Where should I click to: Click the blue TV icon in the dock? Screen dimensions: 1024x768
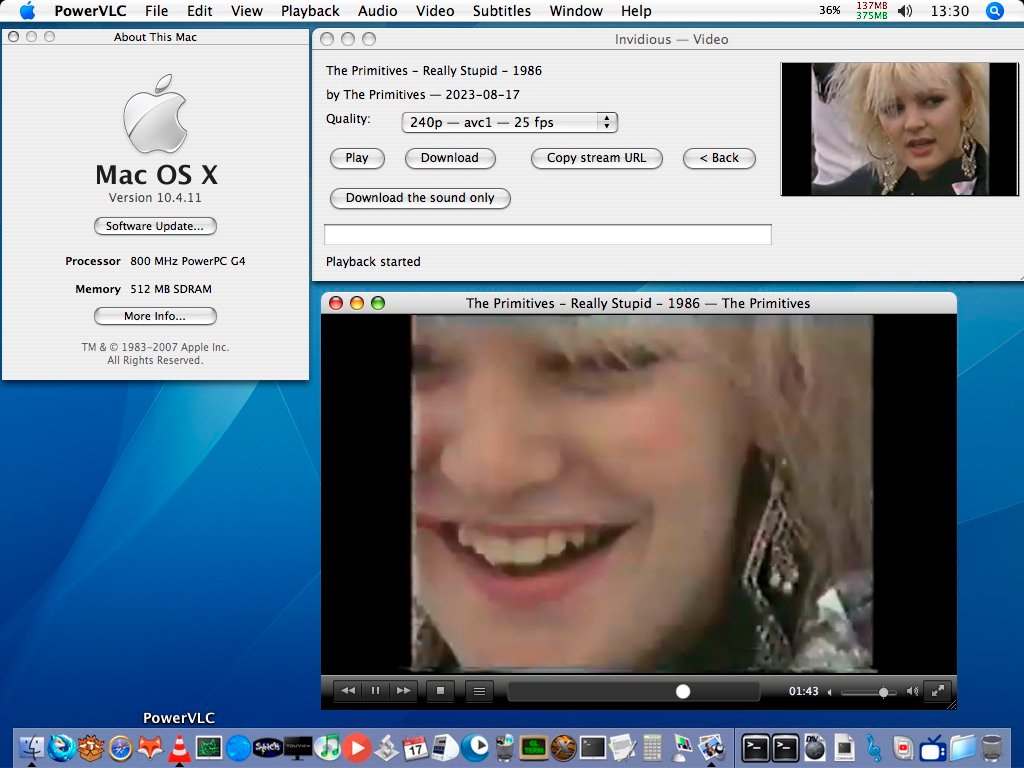[933, 748]
